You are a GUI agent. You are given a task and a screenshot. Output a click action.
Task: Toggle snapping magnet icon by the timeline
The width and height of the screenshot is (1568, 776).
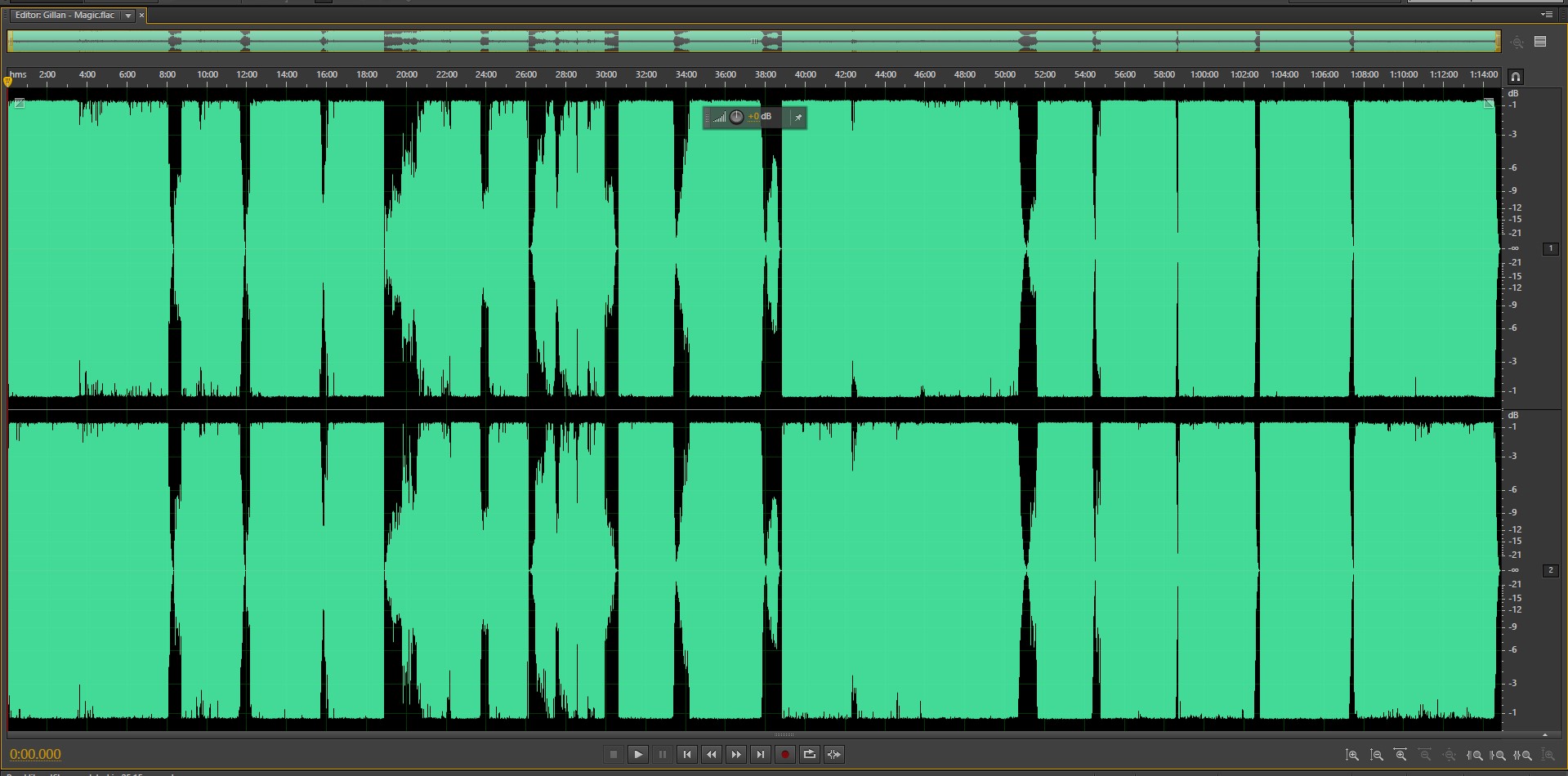1515,76
